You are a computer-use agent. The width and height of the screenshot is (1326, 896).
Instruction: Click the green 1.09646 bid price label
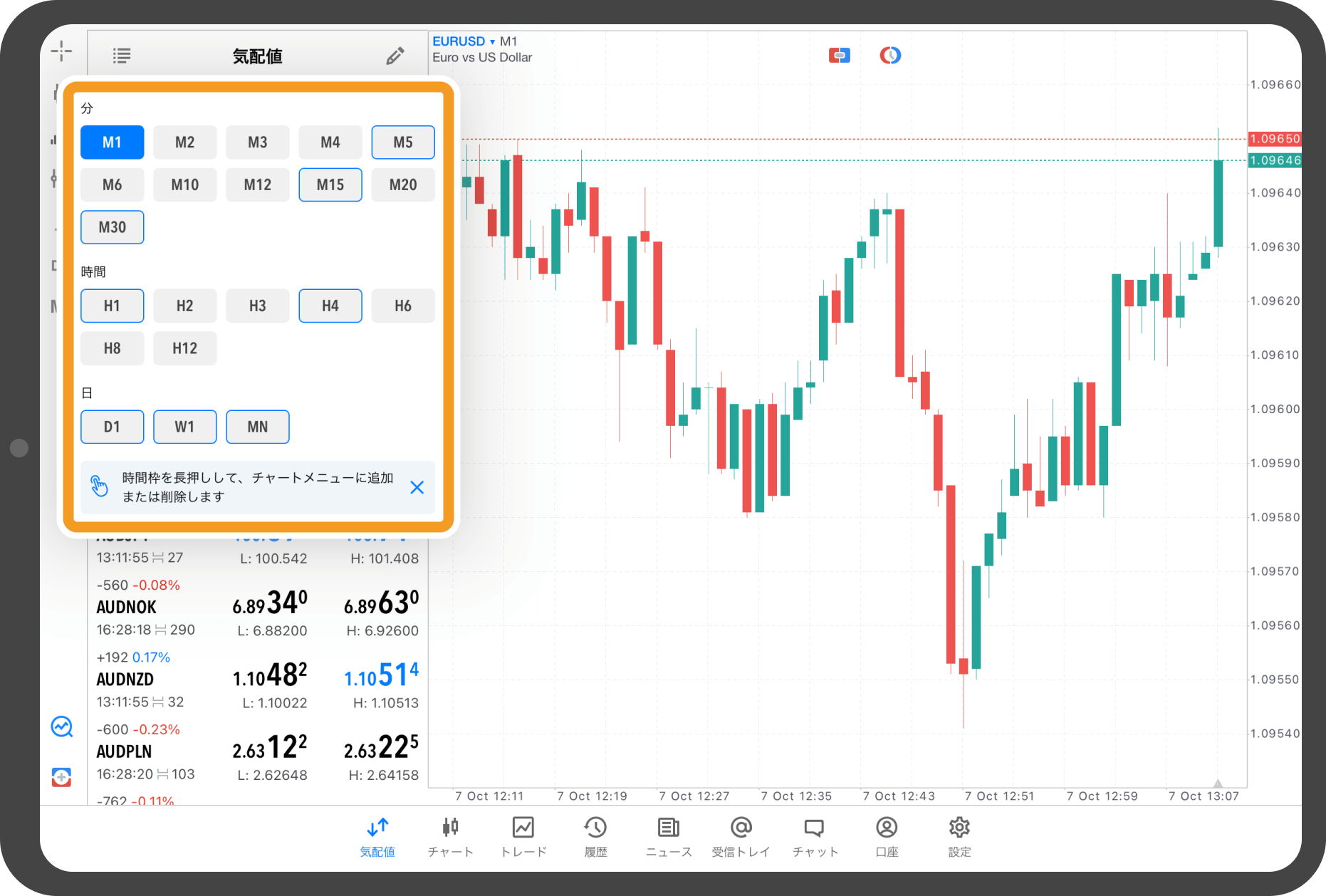pyautogui.click(x=1275, y=160)
